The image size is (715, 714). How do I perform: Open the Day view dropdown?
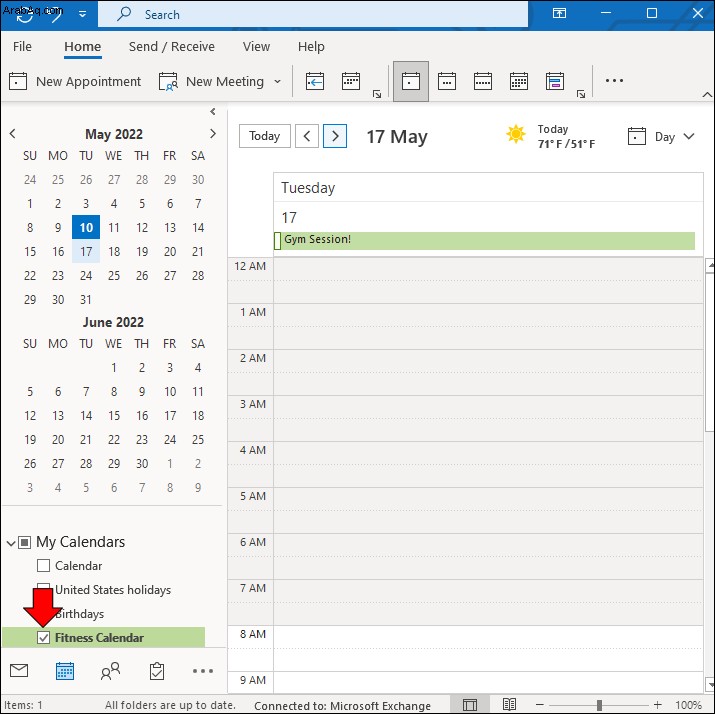[x=661, y=136]
